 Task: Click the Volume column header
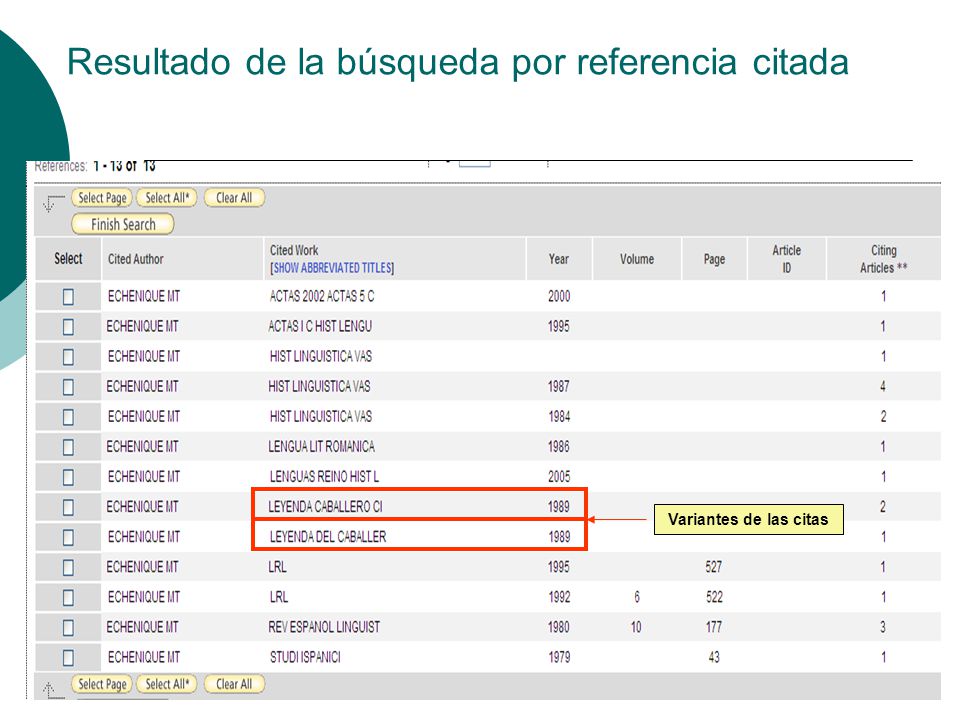[x=637, y=259]
